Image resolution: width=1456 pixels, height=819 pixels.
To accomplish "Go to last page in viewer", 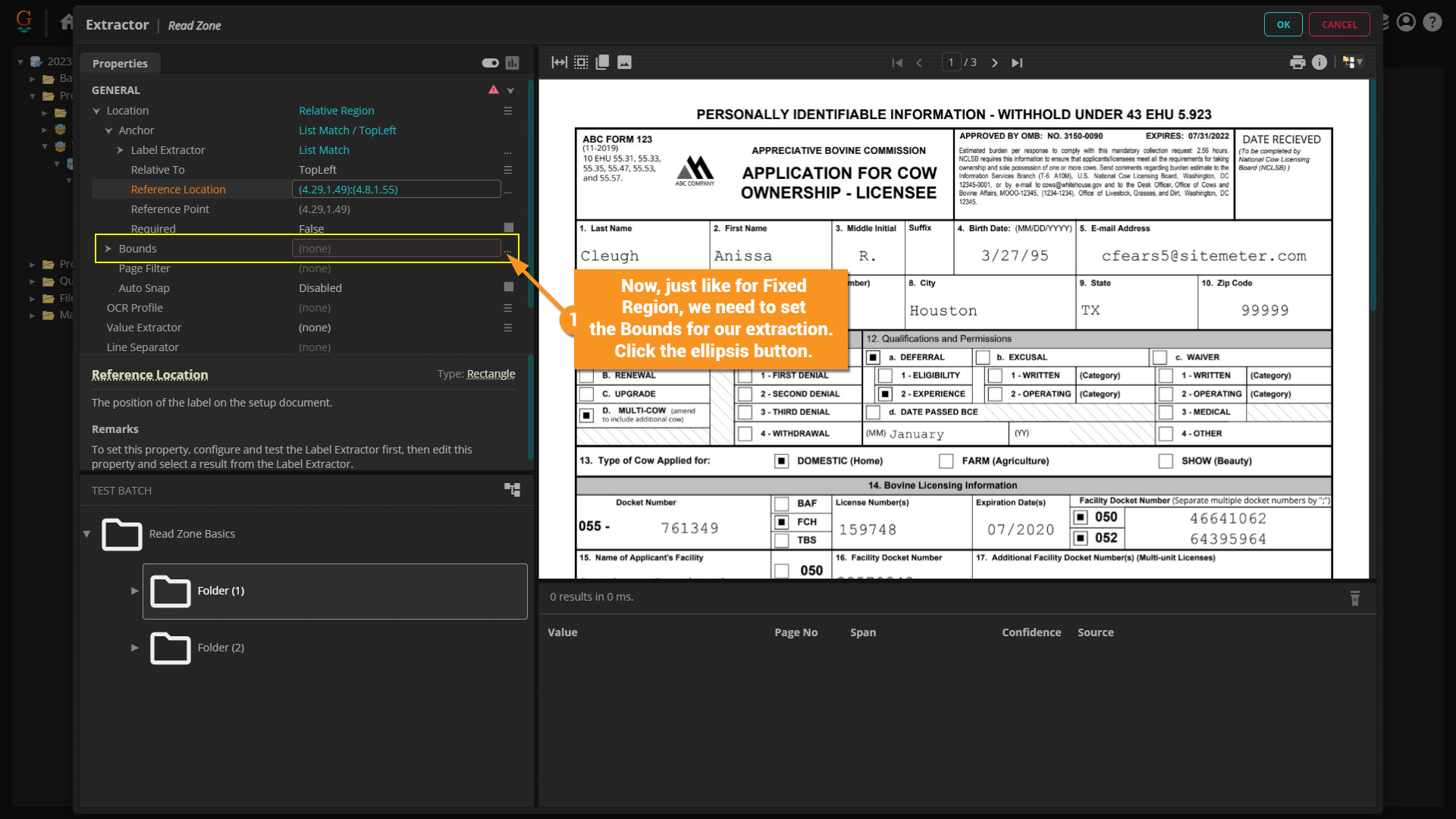I will click(x=1017, y=63).
